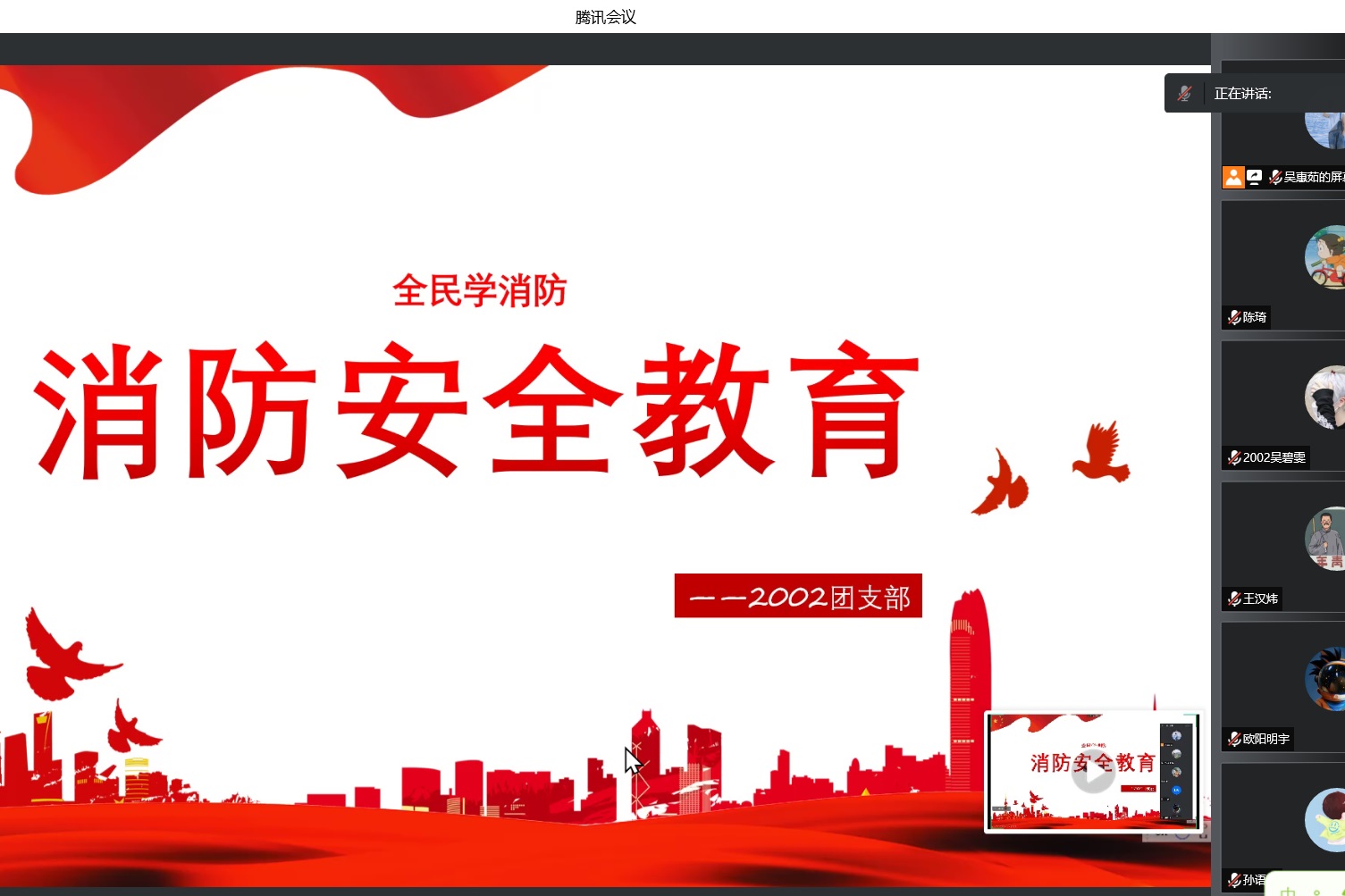Screen dimensions: 1345x896
Task: Click the muted microphone icon beside 正在讲话
Action: pyautogui.click(x=1184, y=94)
